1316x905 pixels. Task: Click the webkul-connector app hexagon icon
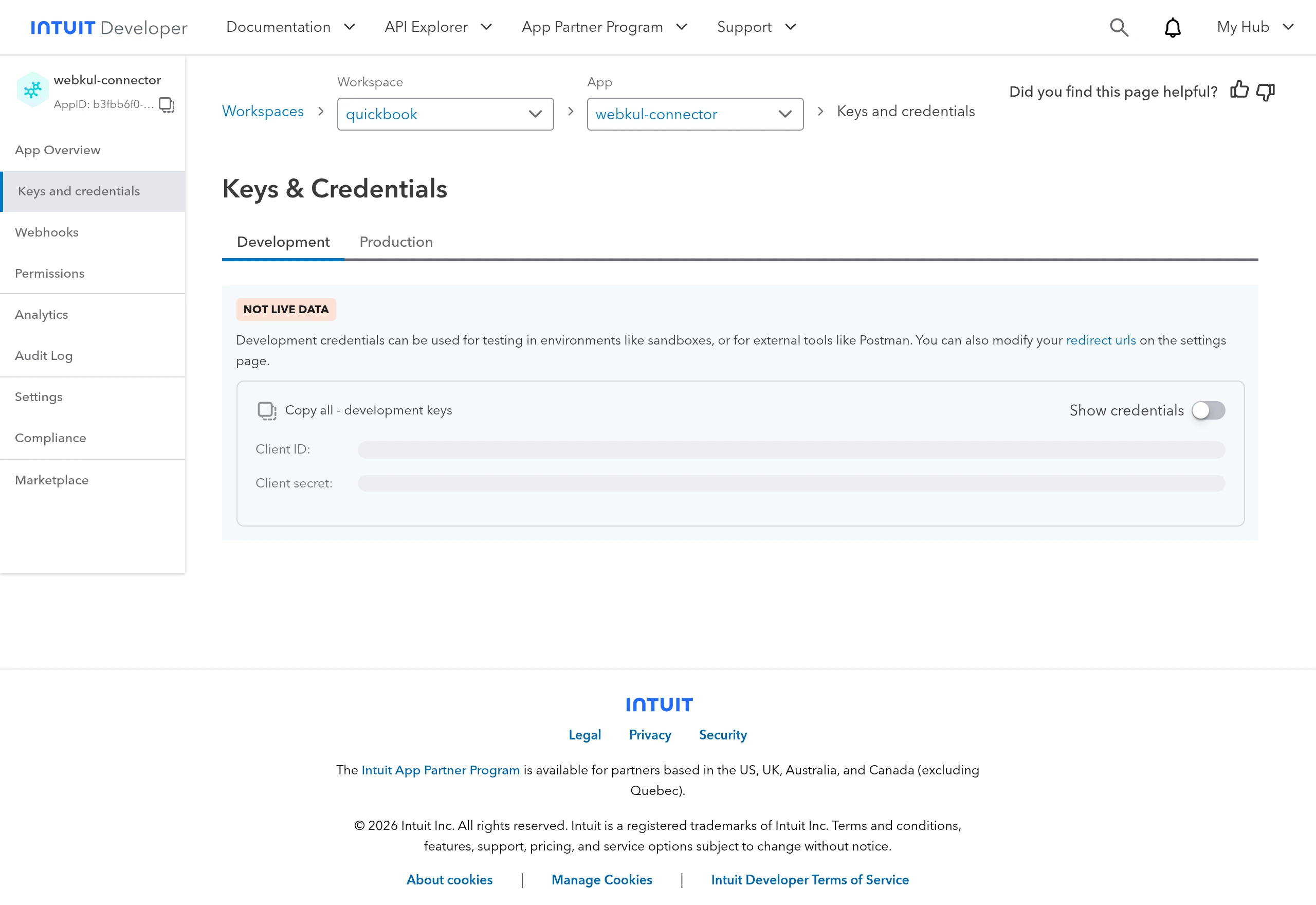pyautogui.click(x=32, y=89)
